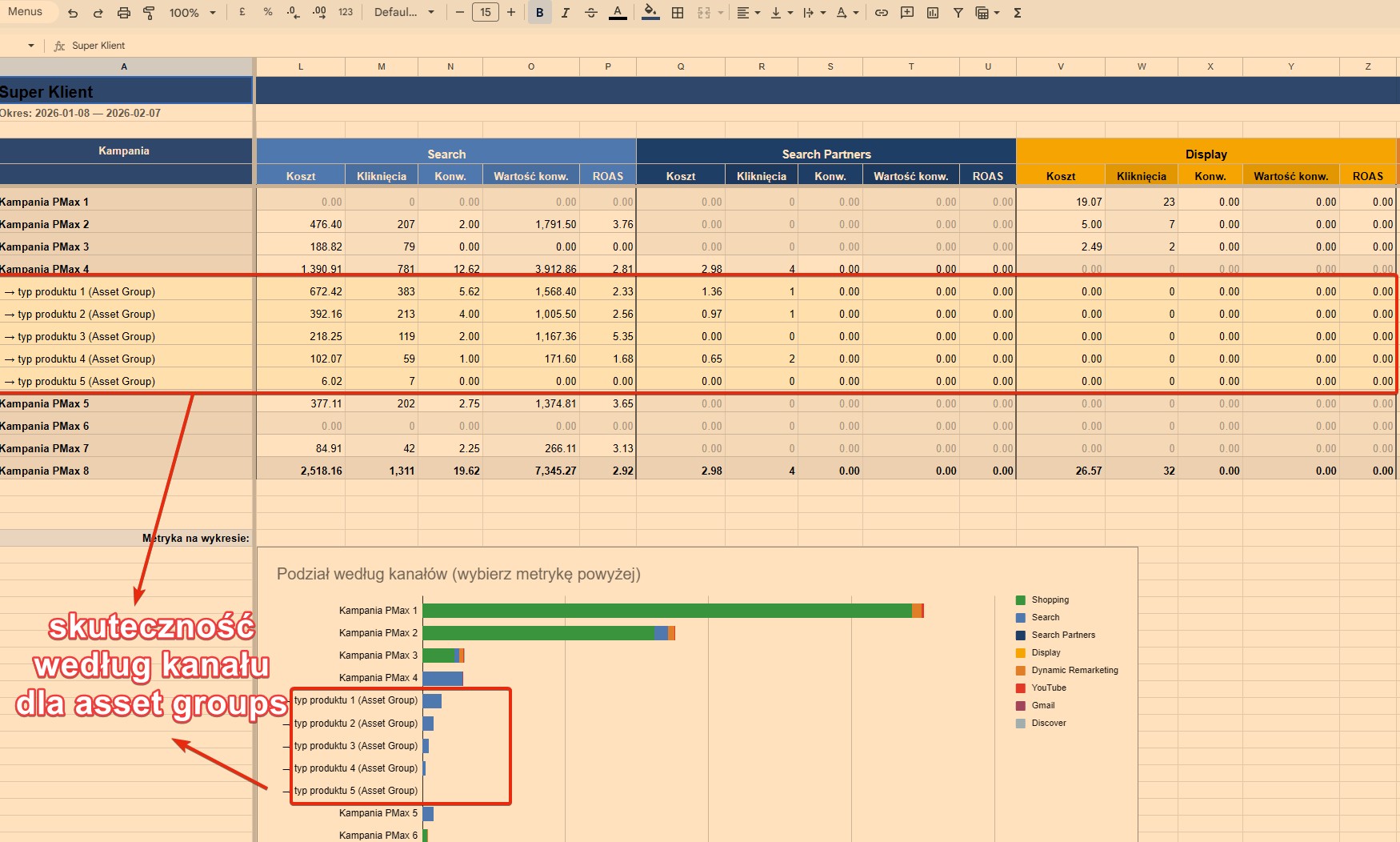Click the borders icon

pyautogui.click(x=678, y=13)
